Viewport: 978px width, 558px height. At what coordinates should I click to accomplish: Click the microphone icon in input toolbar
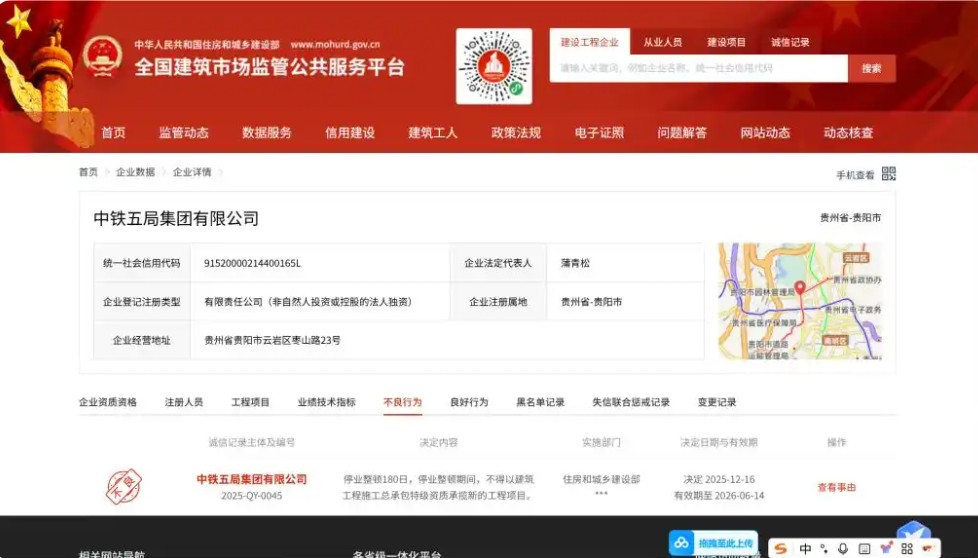[843, 549]
